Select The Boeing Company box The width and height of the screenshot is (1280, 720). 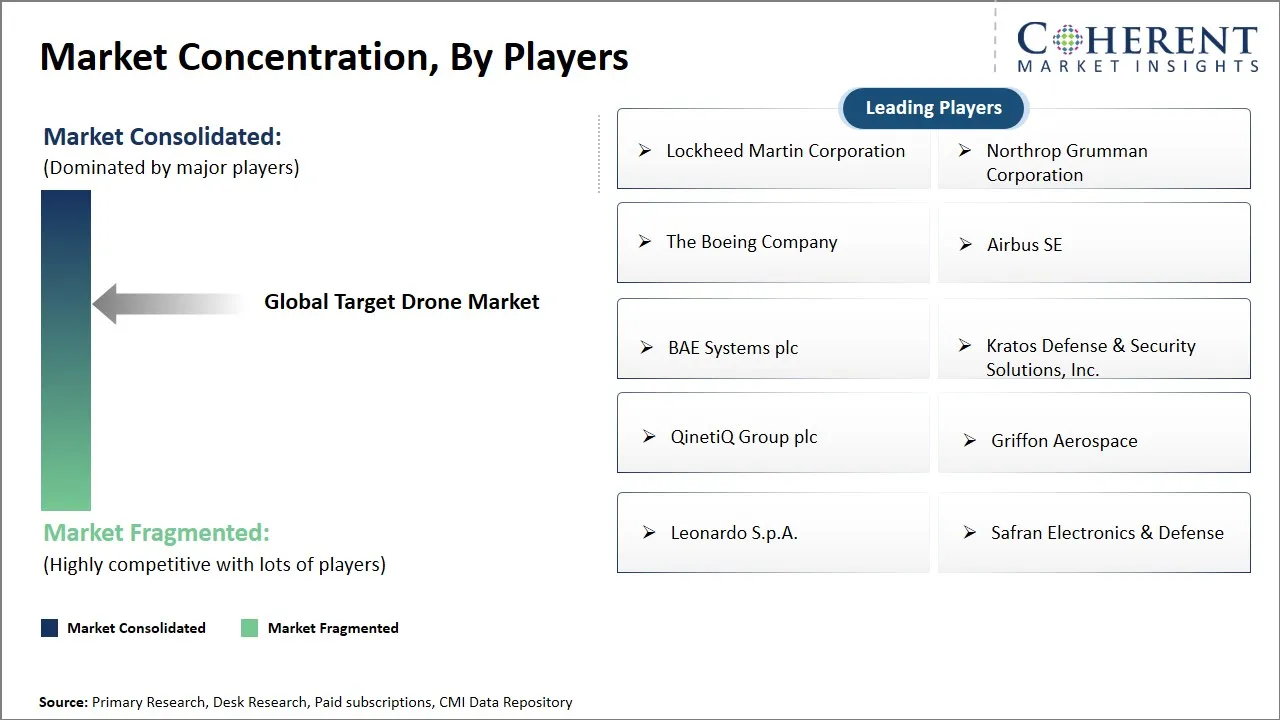773,243
